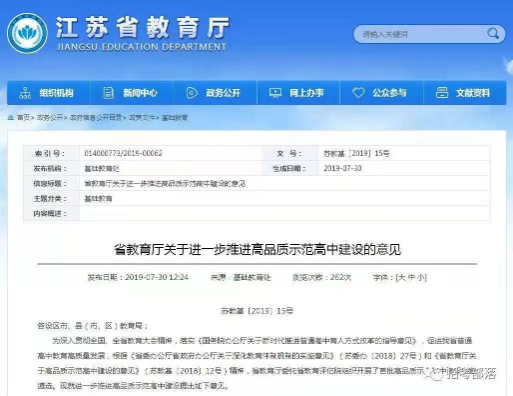Click the breadcrumb home icon
This screenshot has width=513, height=396.
pos(11,117)
